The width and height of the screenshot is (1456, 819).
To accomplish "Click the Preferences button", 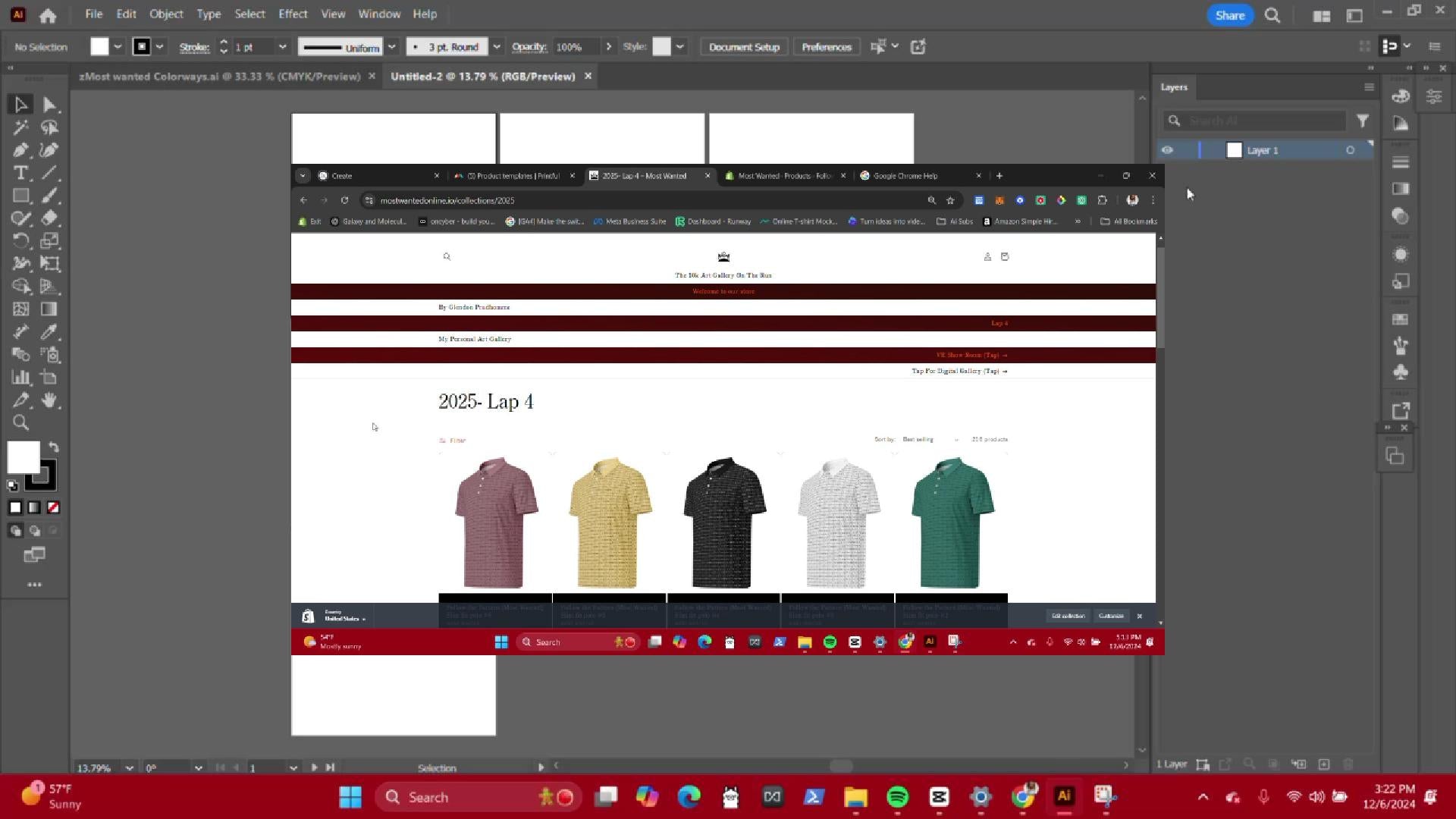I will tap(827, 47).
